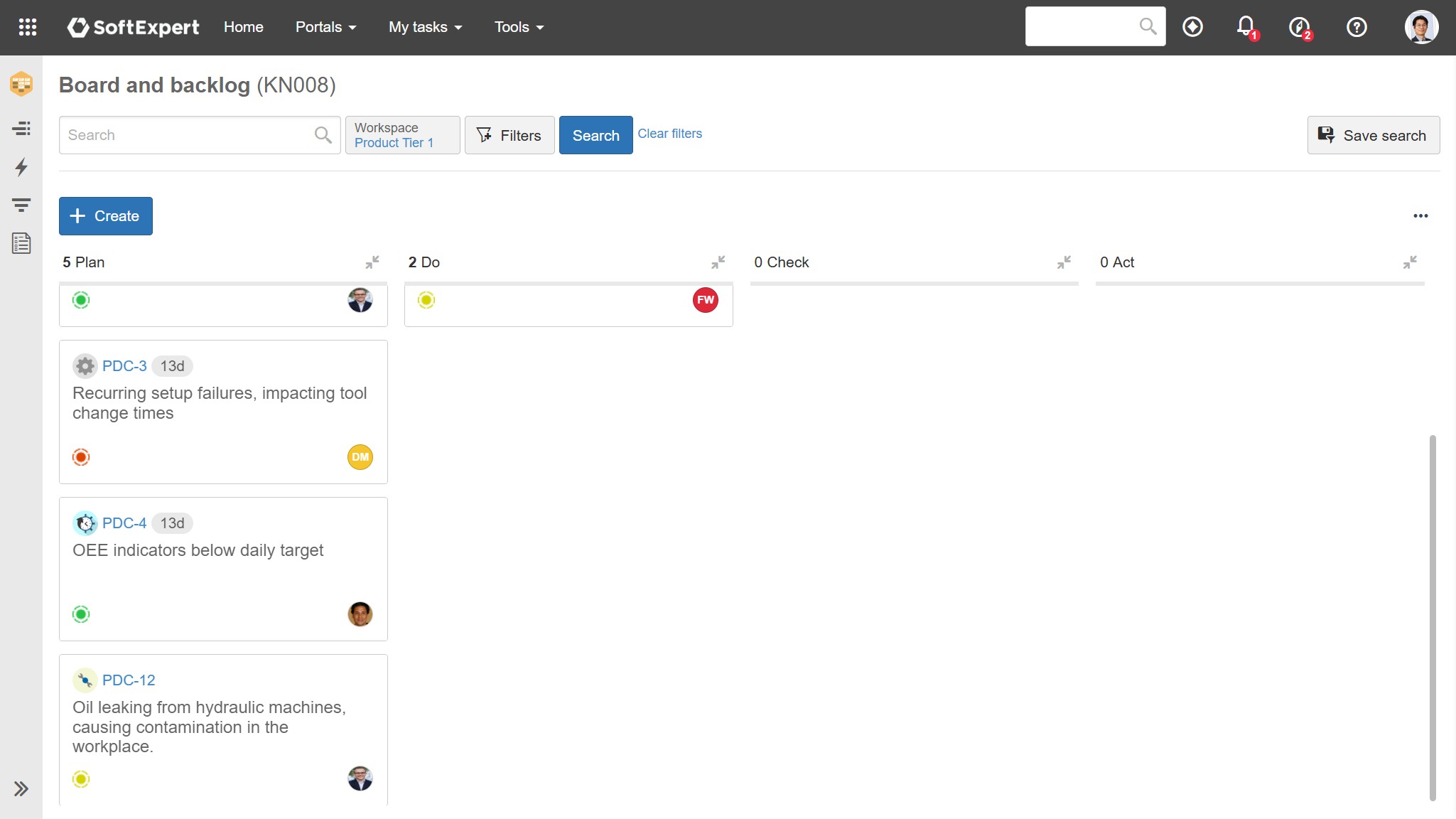Click the gear type icon on PDC-3
1456x819 pixels.
(85, 366)
